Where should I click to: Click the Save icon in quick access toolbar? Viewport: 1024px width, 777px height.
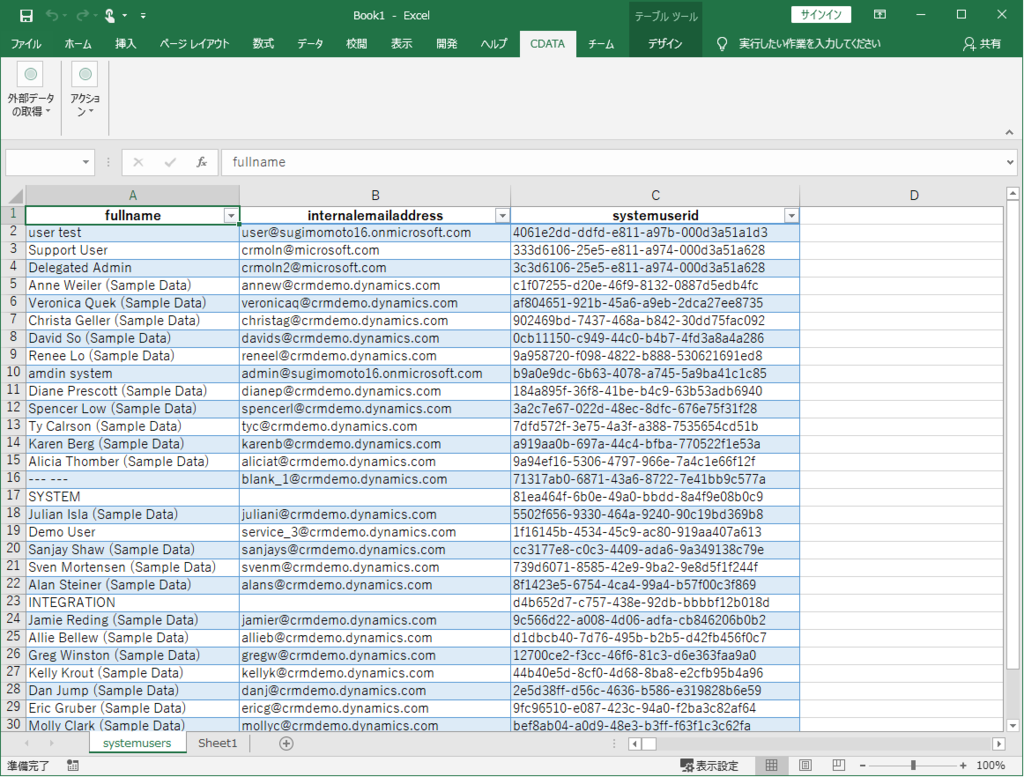coord(26,15)
